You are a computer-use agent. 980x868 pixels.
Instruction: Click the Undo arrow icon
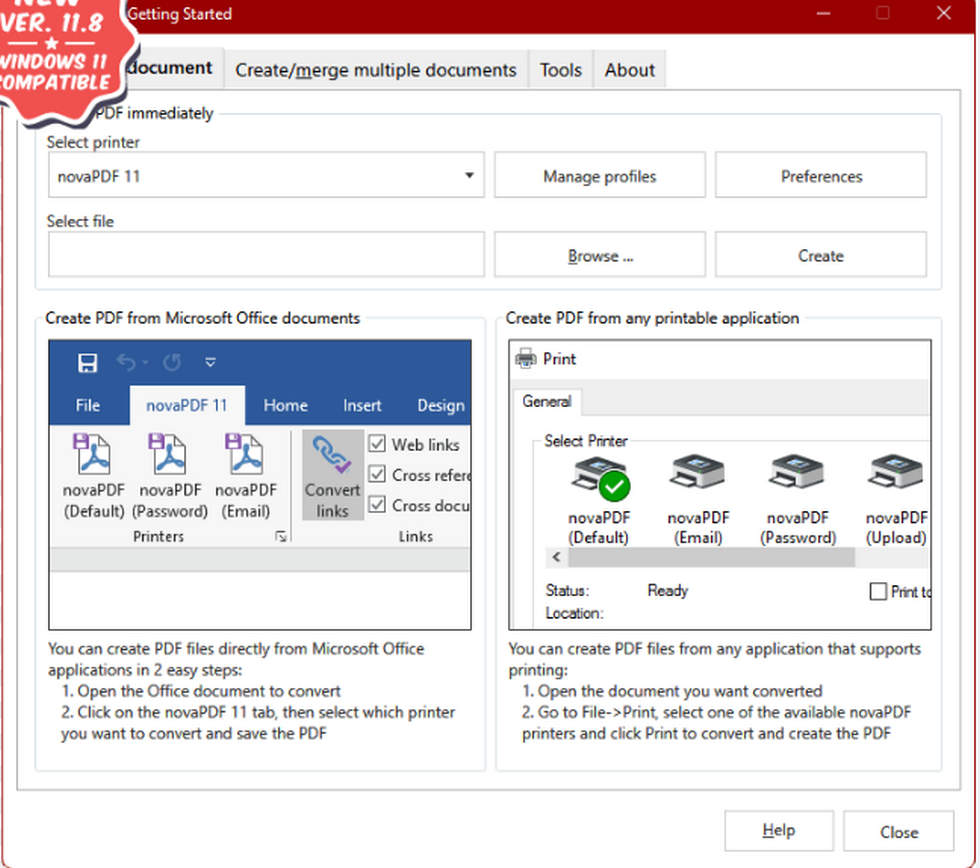126,362
